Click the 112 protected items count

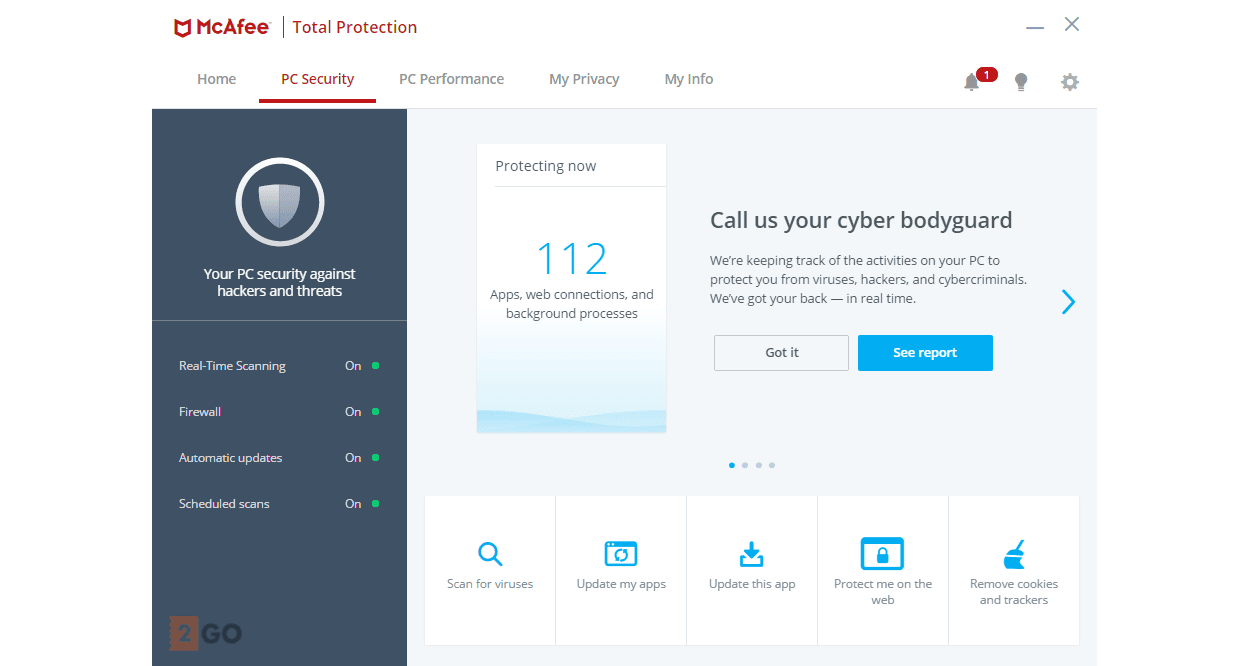[x=572, y=259]
